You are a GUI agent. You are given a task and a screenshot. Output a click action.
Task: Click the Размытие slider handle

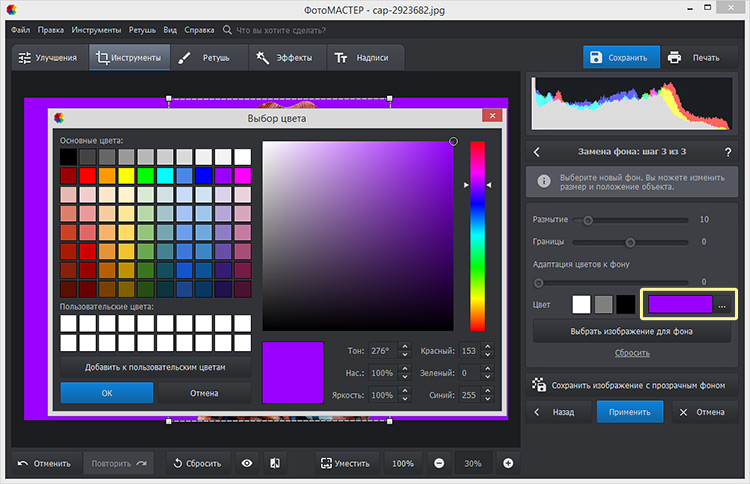[587, 220]
